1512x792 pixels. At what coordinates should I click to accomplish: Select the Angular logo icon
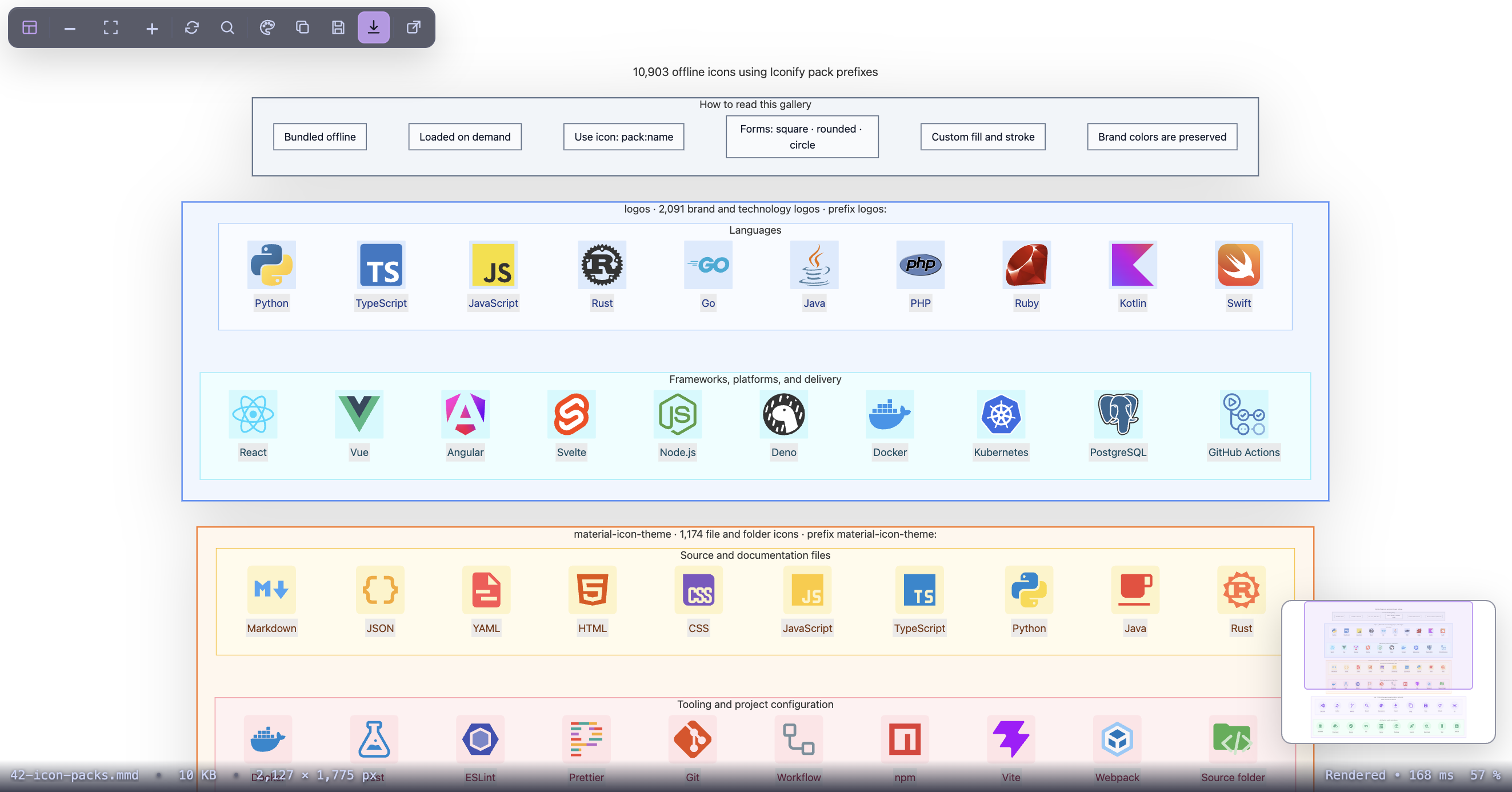466,414
